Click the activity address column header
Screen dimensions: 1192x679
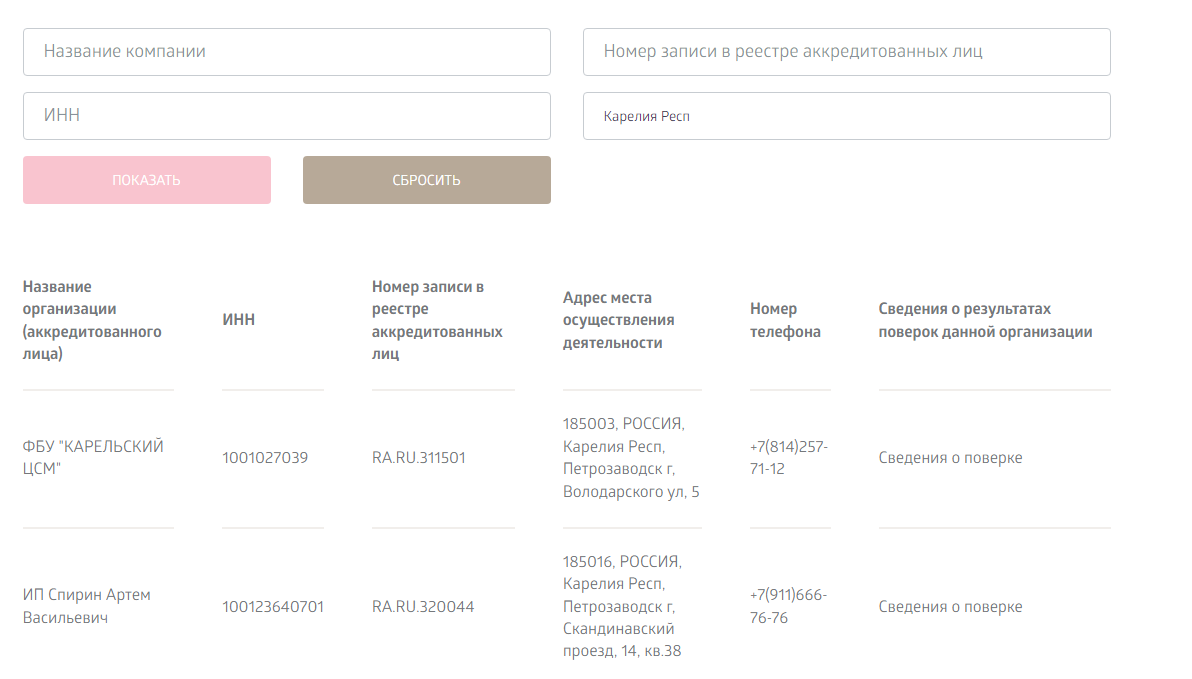618,320
